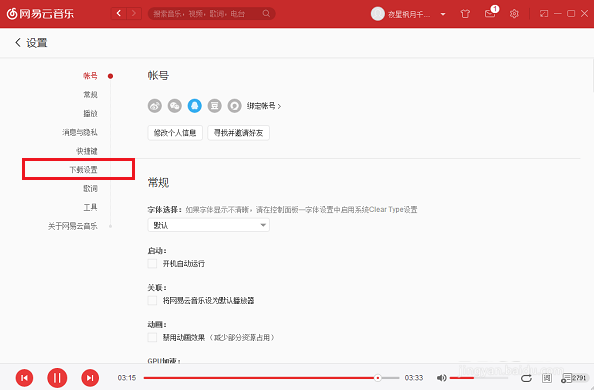
Task: Click the 修改个人信息 button
Action: (x=175, y=133)
